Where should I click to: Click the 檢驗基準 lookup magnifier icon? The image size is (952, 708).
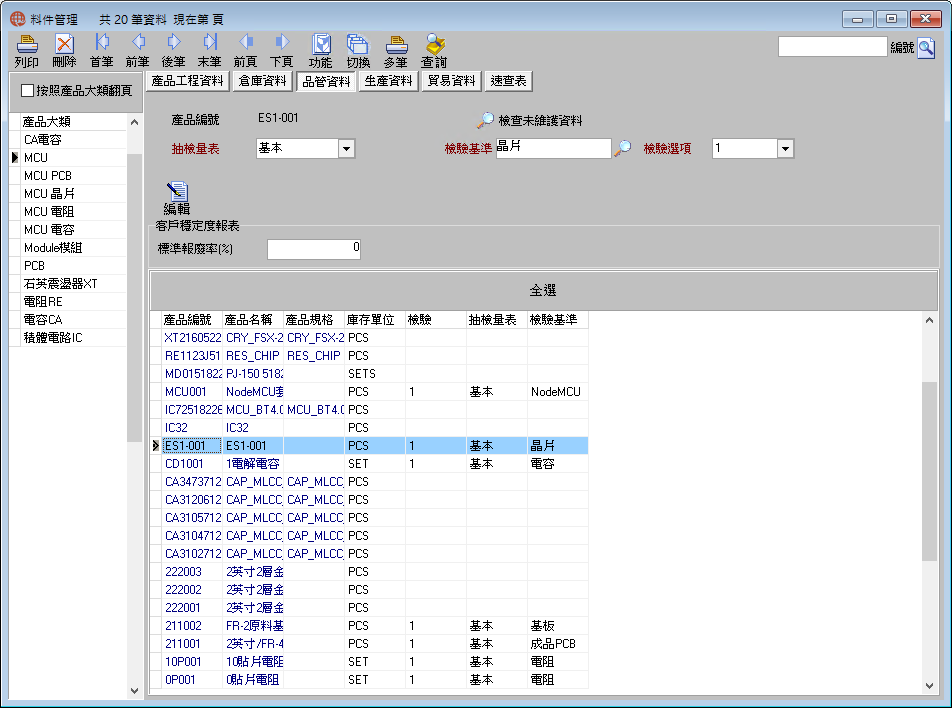coord(622,148)
